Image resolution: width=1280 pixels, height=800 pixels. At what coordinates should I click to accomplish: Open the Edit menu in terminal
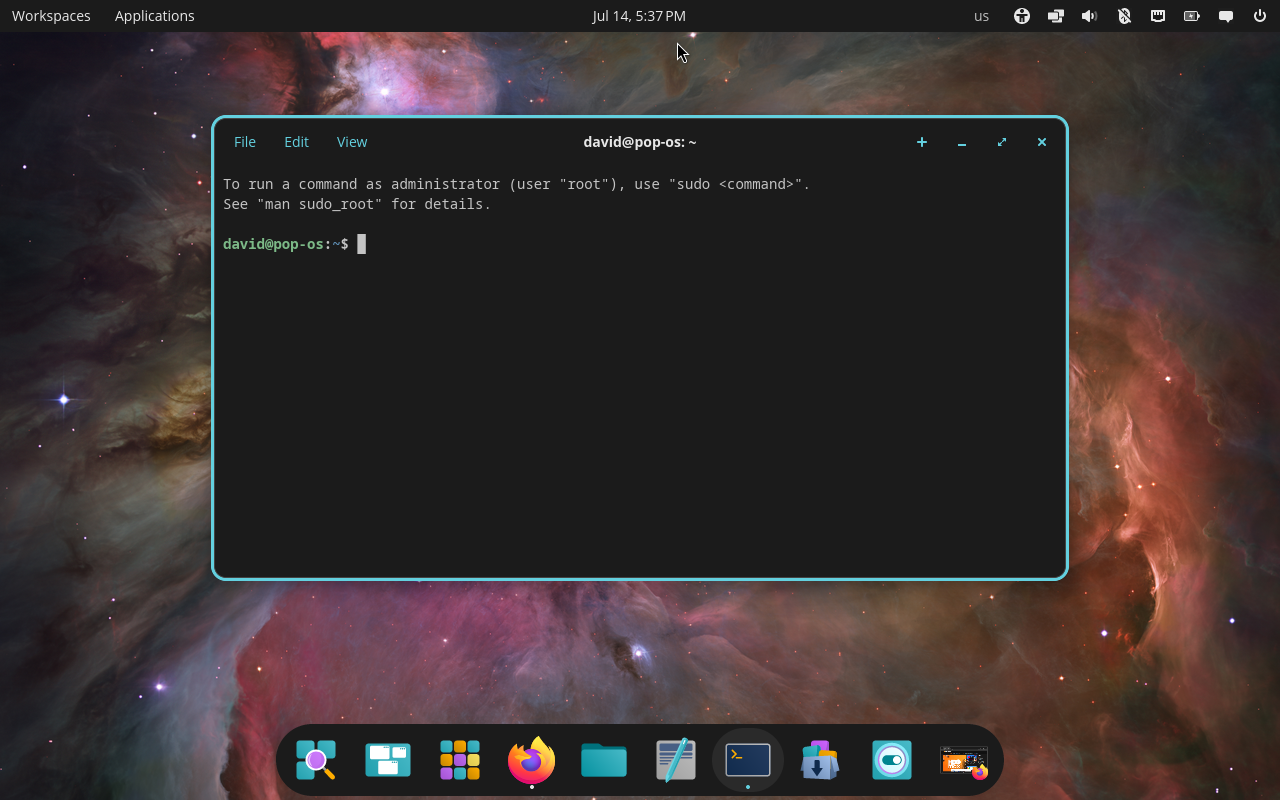pos(296,142)
